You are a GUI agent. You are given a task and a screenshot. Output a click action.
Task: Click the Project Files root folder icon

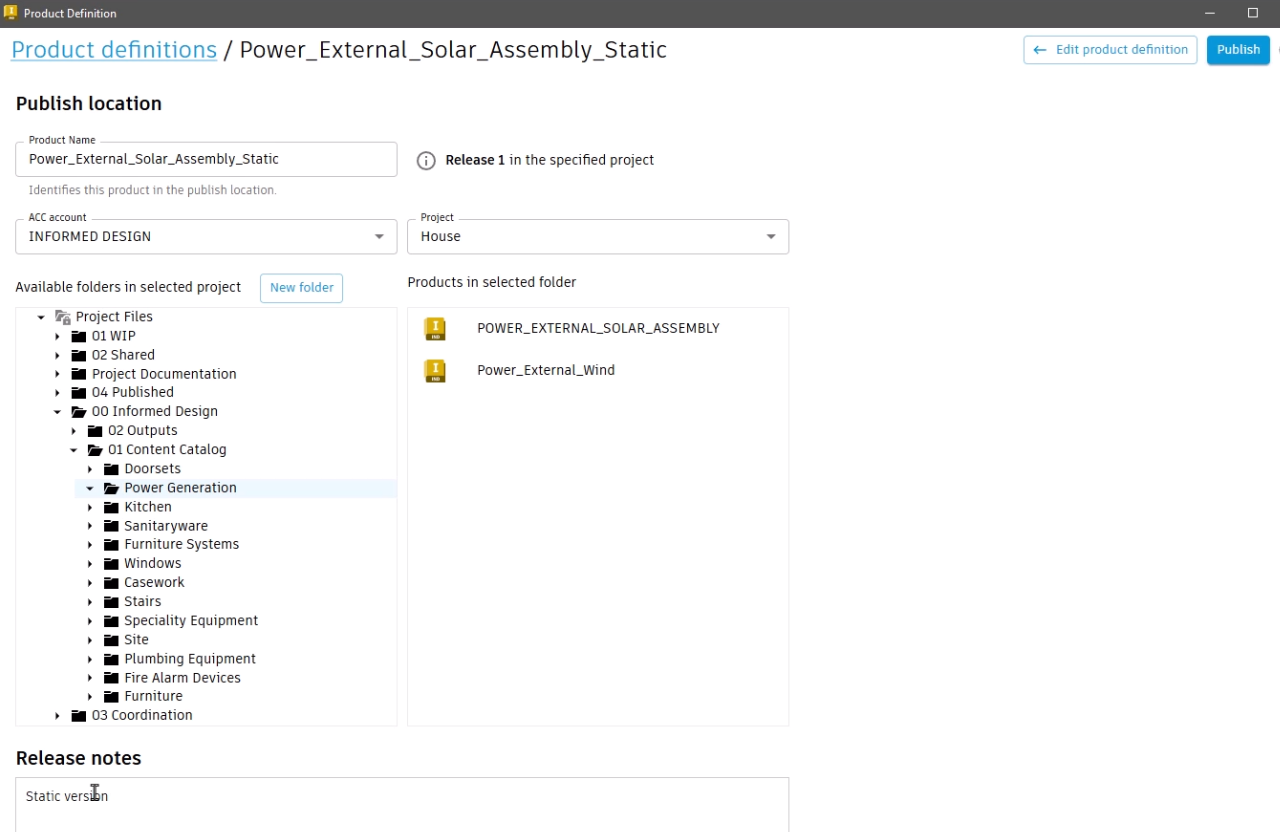[x=63, y=317]
